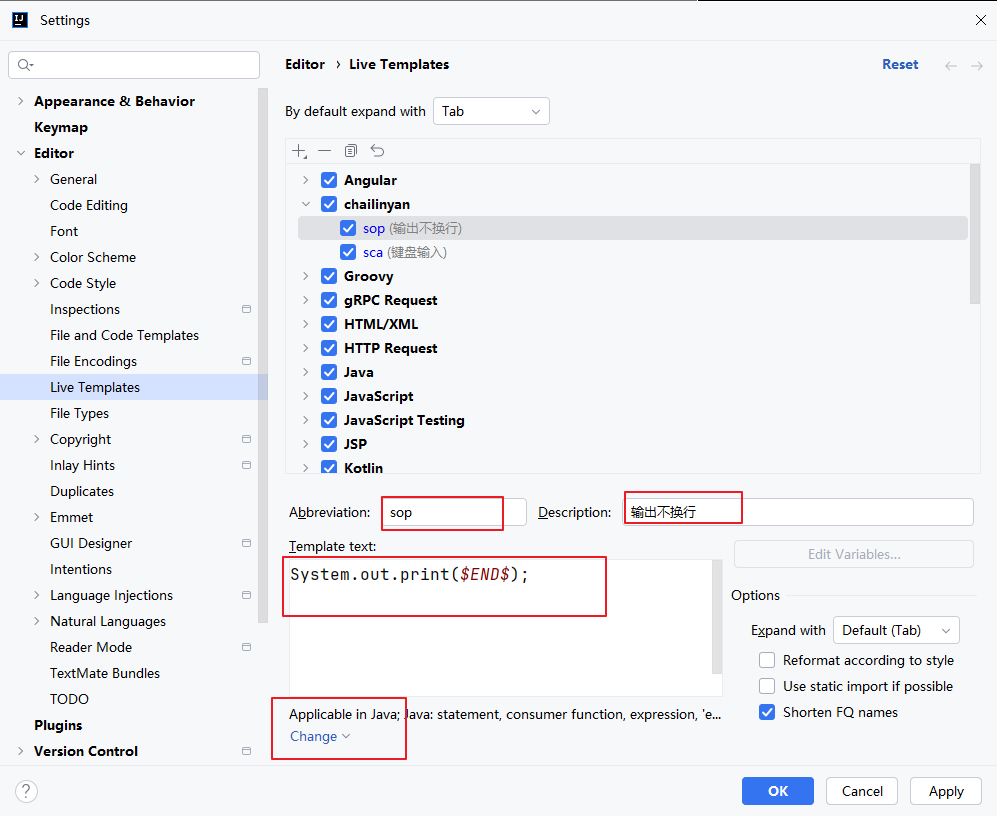This screenshot has height=816, width=997.
Task: Focus the settings search field
Action: 134,65
